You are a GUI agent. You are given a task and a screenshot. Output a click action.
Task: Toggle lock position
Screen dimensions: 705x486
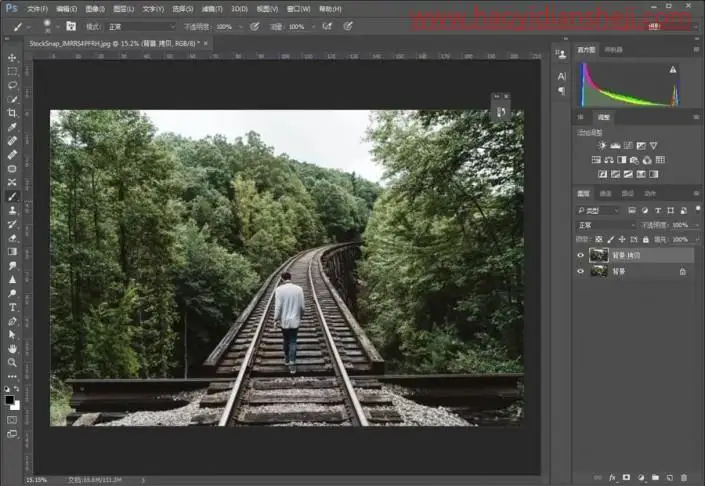[x=622, y=239]
